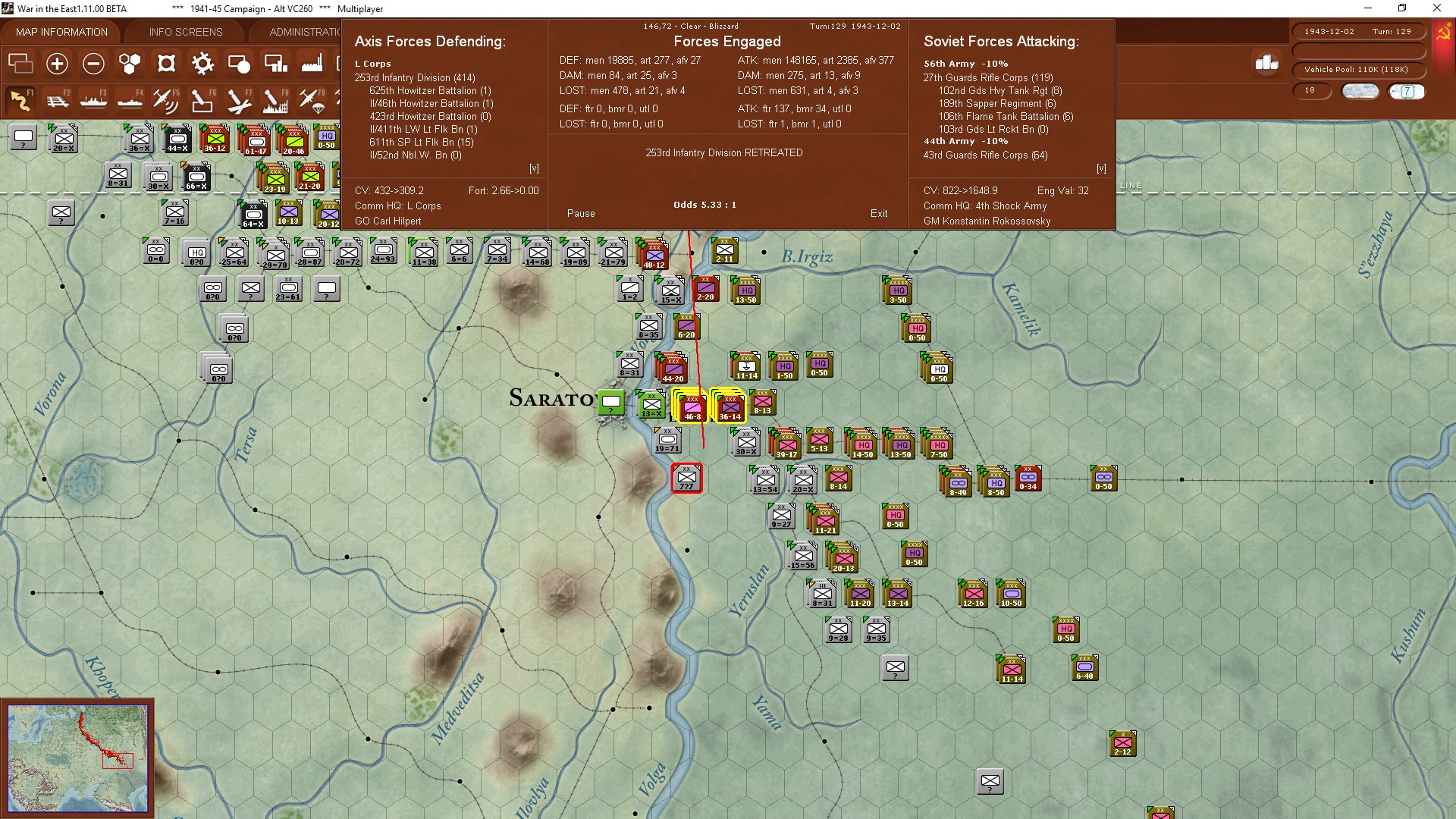Select the 19=71 Axis unit counter
The image size is (1456, 819).
(x=667, y=441)
